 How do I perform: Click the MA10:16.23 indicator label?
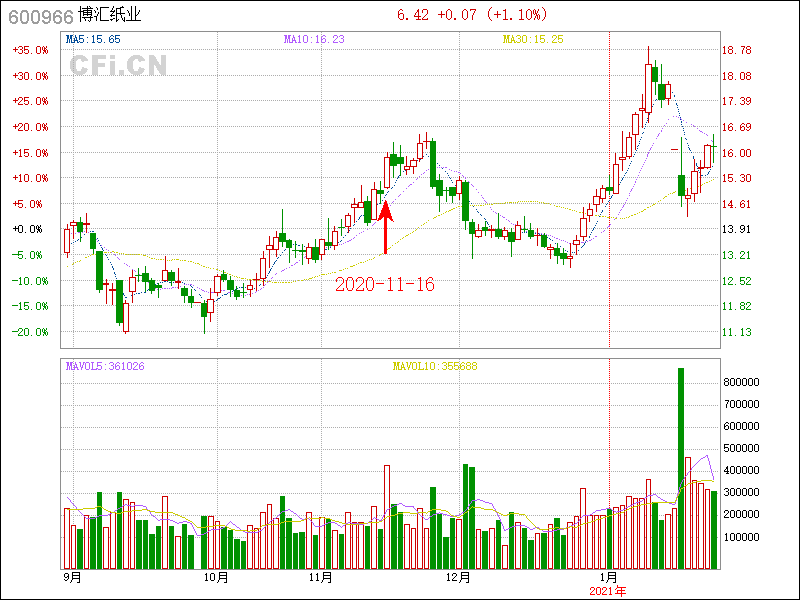point(314,39)
